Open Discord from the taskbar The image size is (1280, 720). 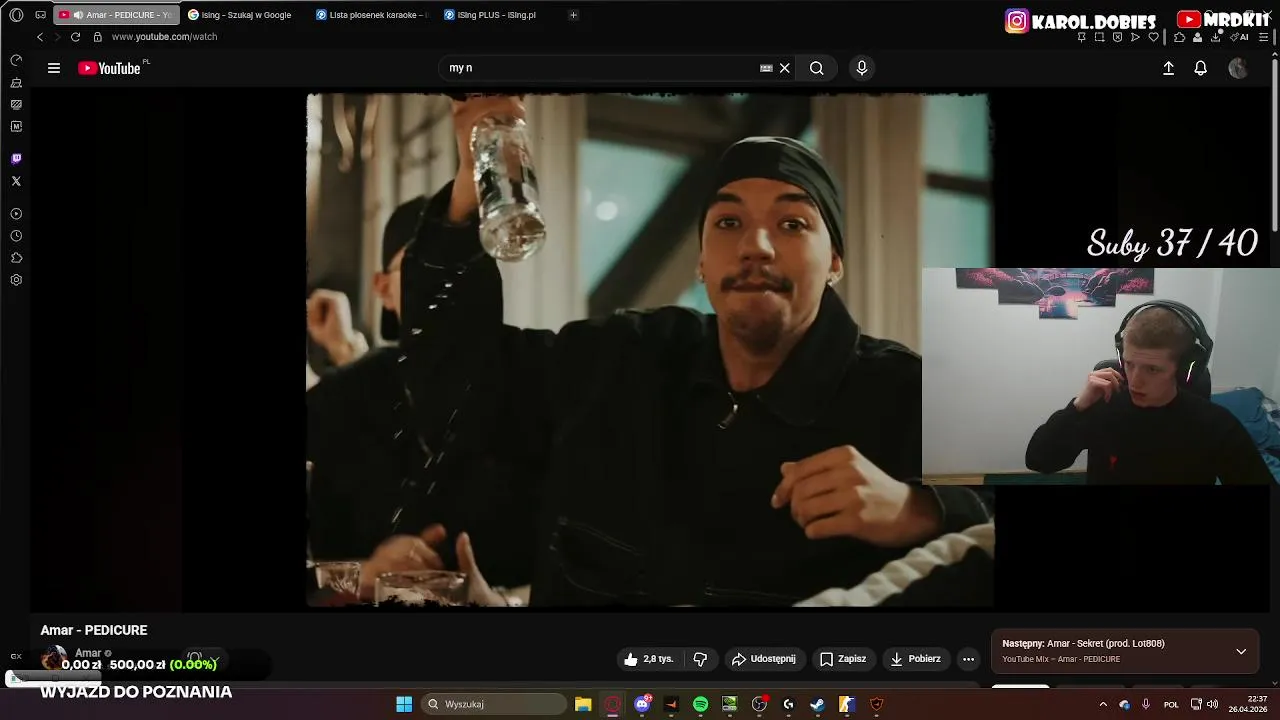click(x=642, y=704)
